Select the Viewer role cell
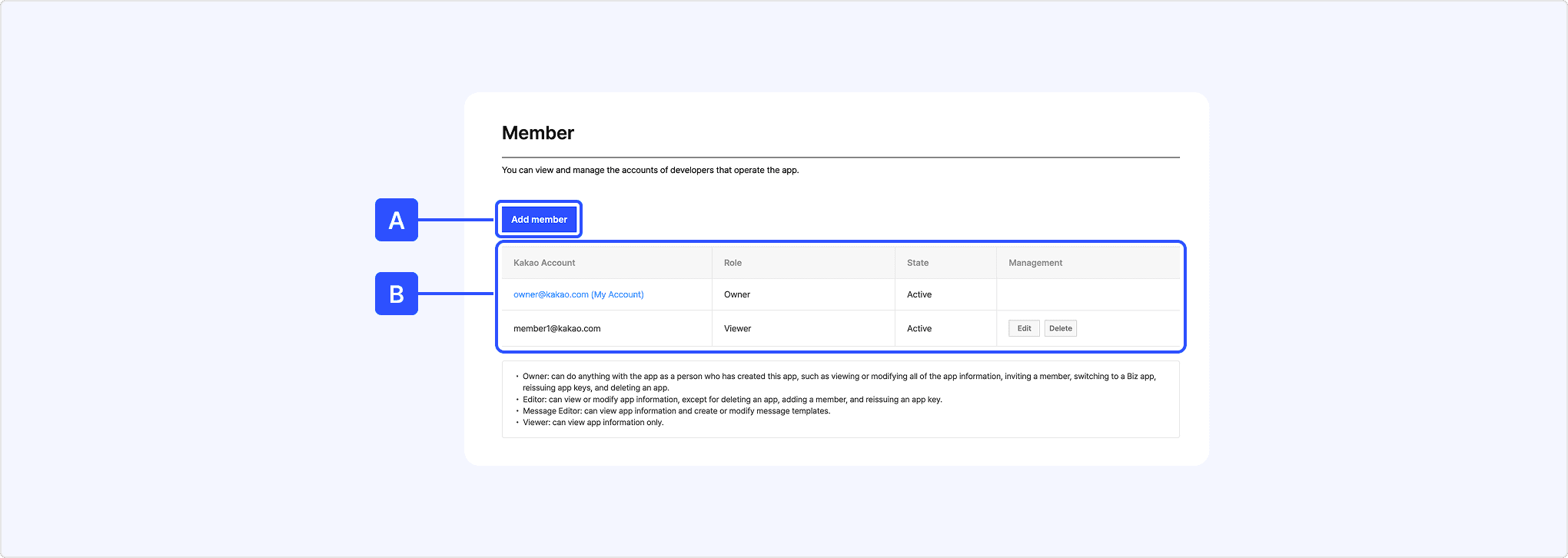 (x=737, y=328)
